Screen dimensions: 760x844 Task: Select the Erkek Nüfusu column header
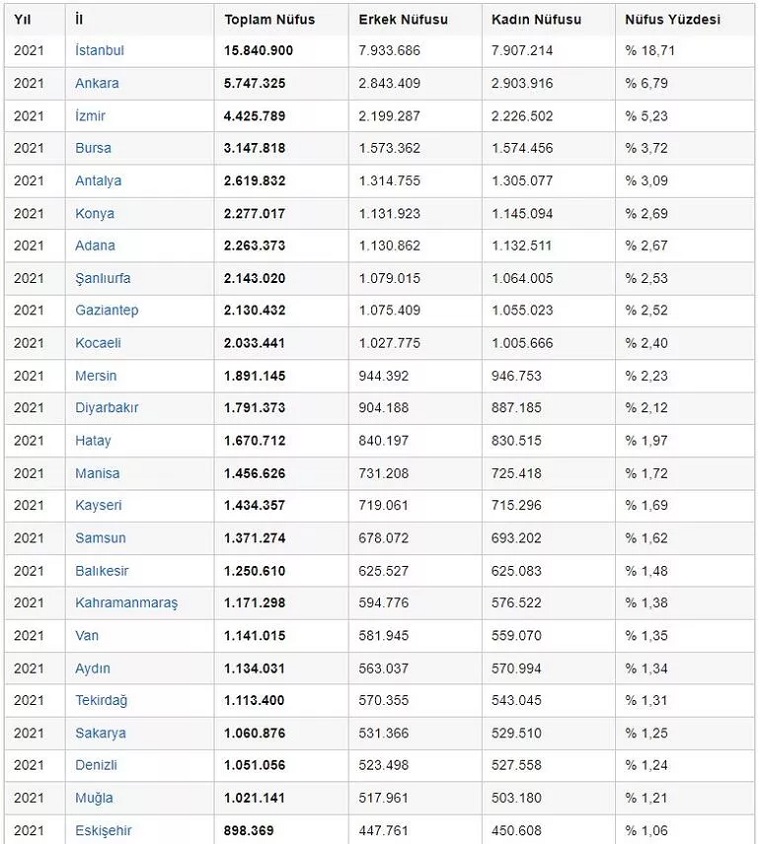click(x=403, y=19)
